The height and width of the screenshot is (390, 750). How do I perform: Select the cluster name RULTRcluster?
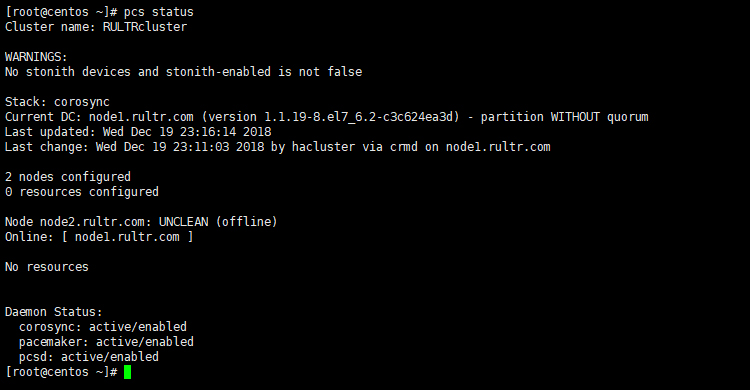[145, 27]
